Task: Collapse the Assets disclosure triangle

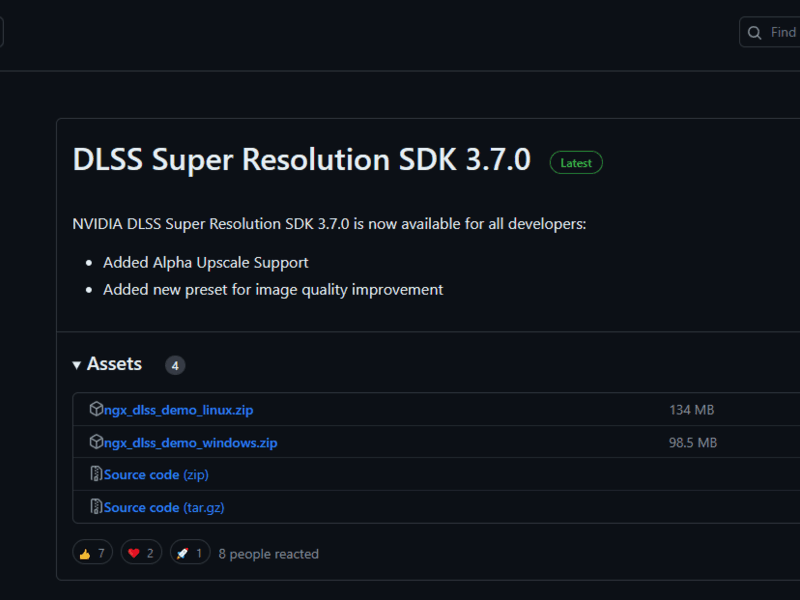Action: coord(77,365)
